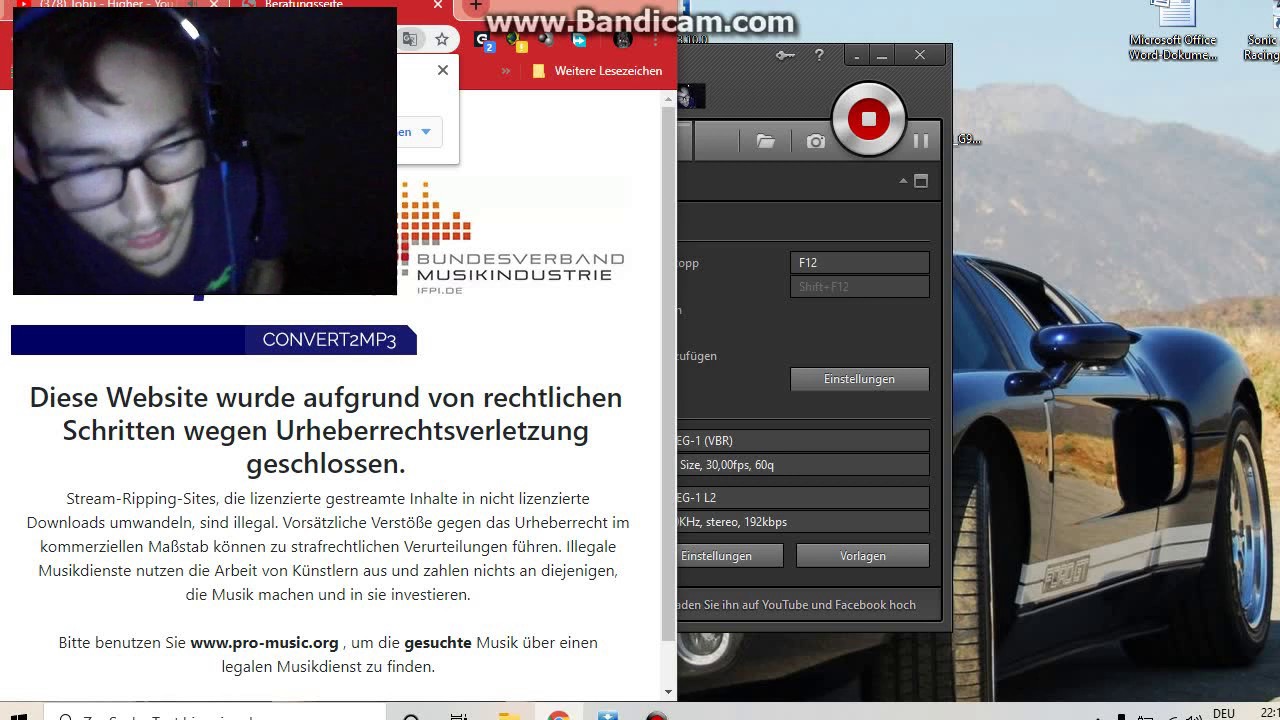Click the CONVERT2MP3 banner
1280x720 pixels.
(214, 340)
